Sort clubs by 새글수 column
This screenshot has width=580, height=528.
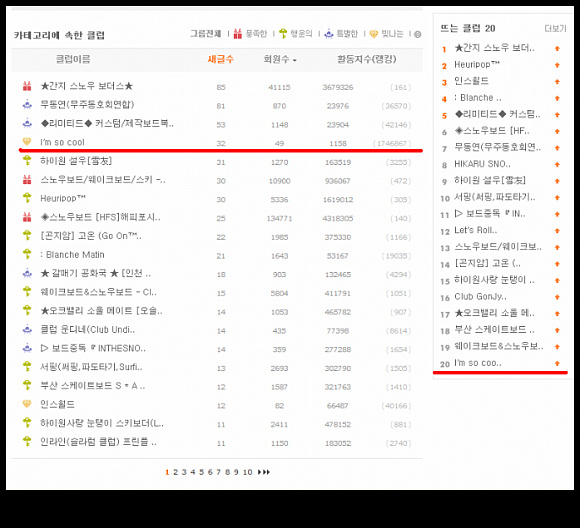click(220, 59)
